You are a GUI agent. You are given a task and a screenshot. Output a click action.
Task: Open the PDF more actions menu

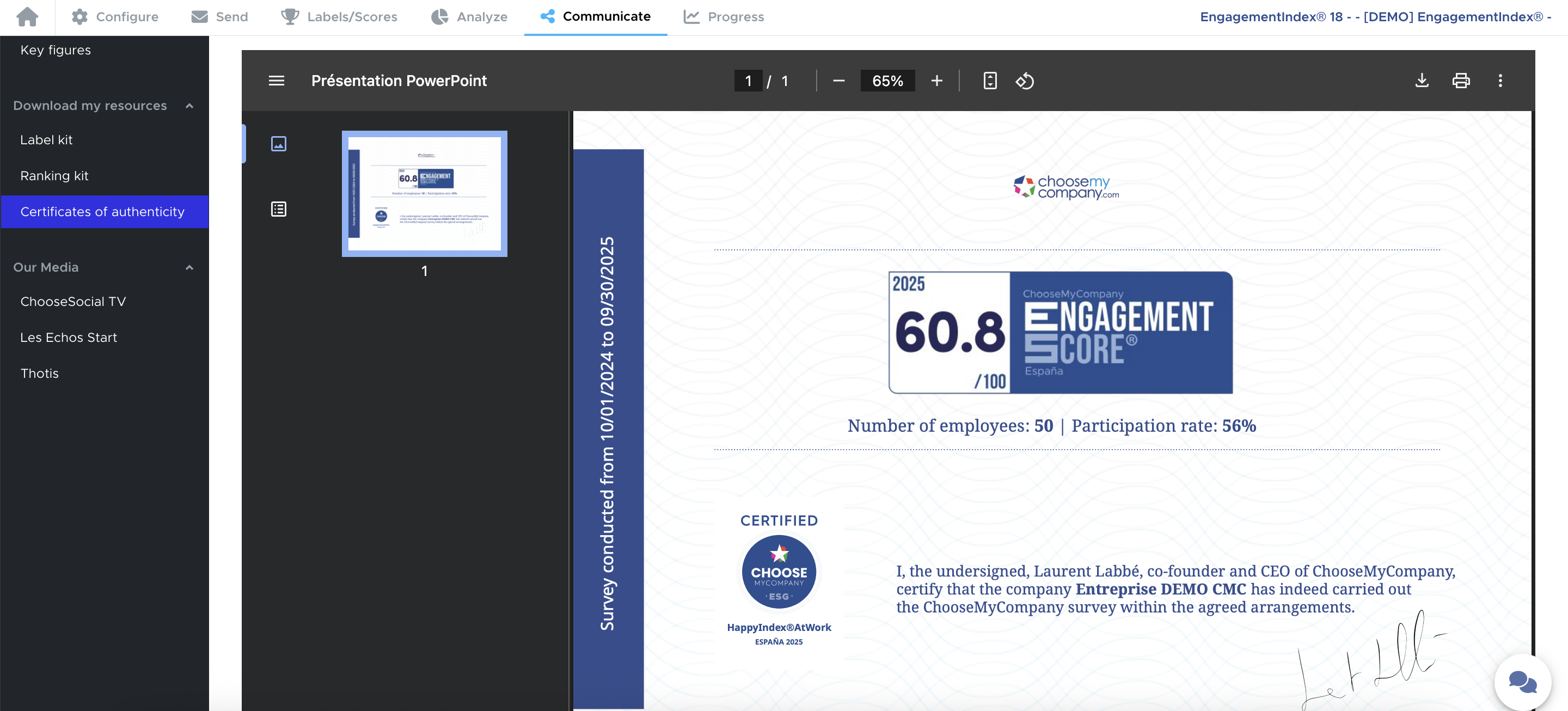(x=1500, y=81)
